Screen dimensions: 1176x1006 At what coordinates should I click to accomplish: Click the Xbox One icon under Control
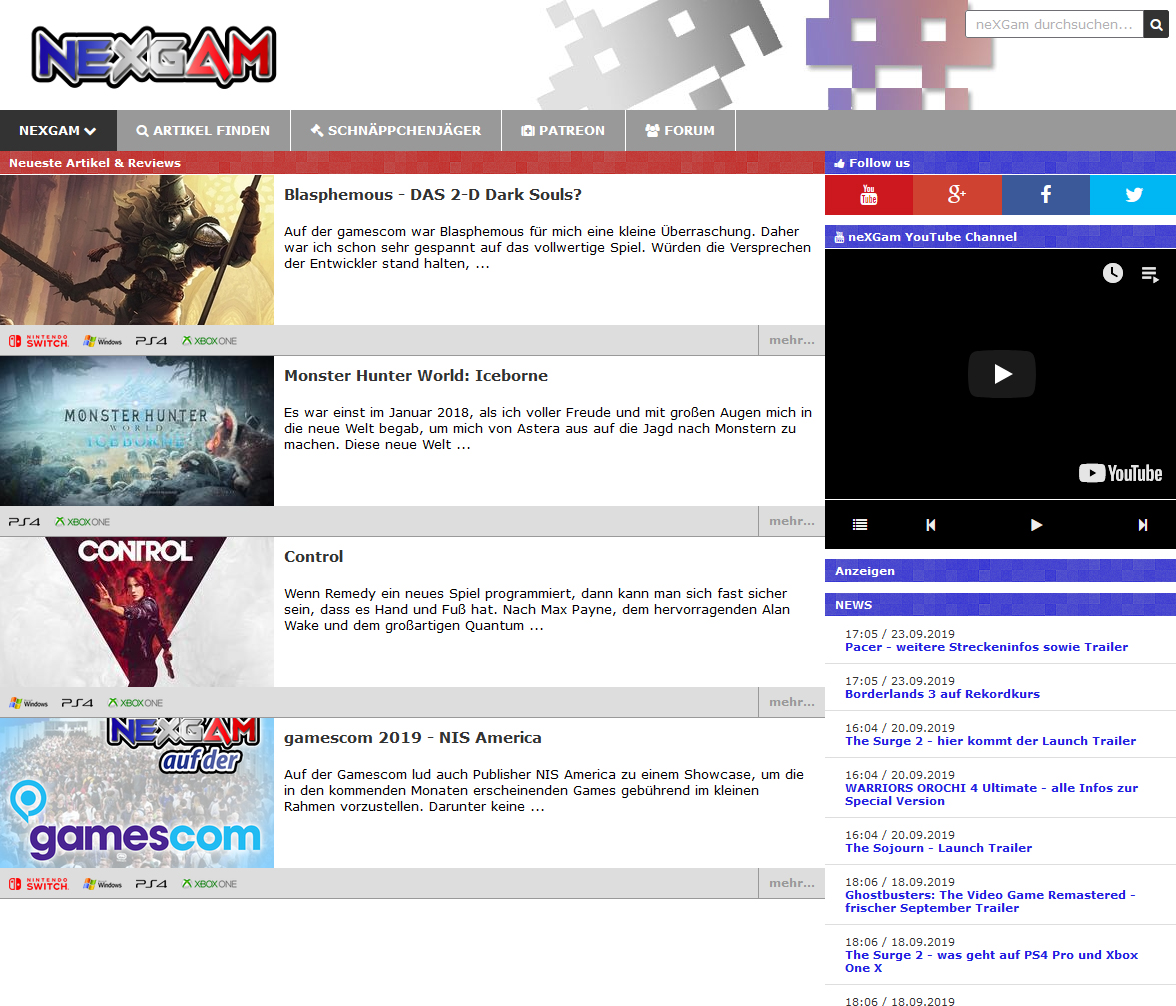[136, 703]
